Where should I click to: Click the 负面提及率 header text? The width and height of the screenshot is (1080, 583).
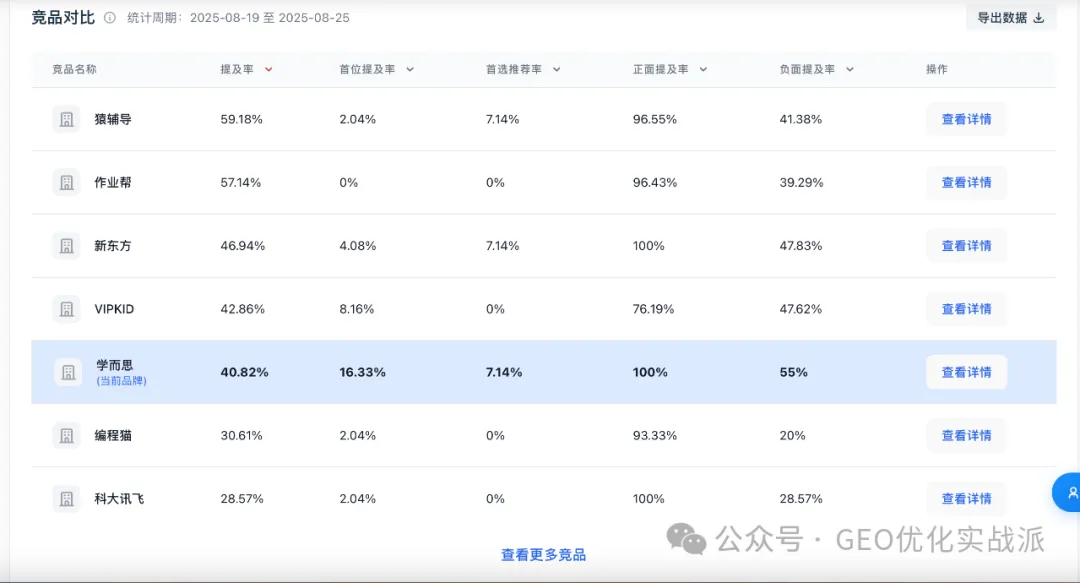807,70
